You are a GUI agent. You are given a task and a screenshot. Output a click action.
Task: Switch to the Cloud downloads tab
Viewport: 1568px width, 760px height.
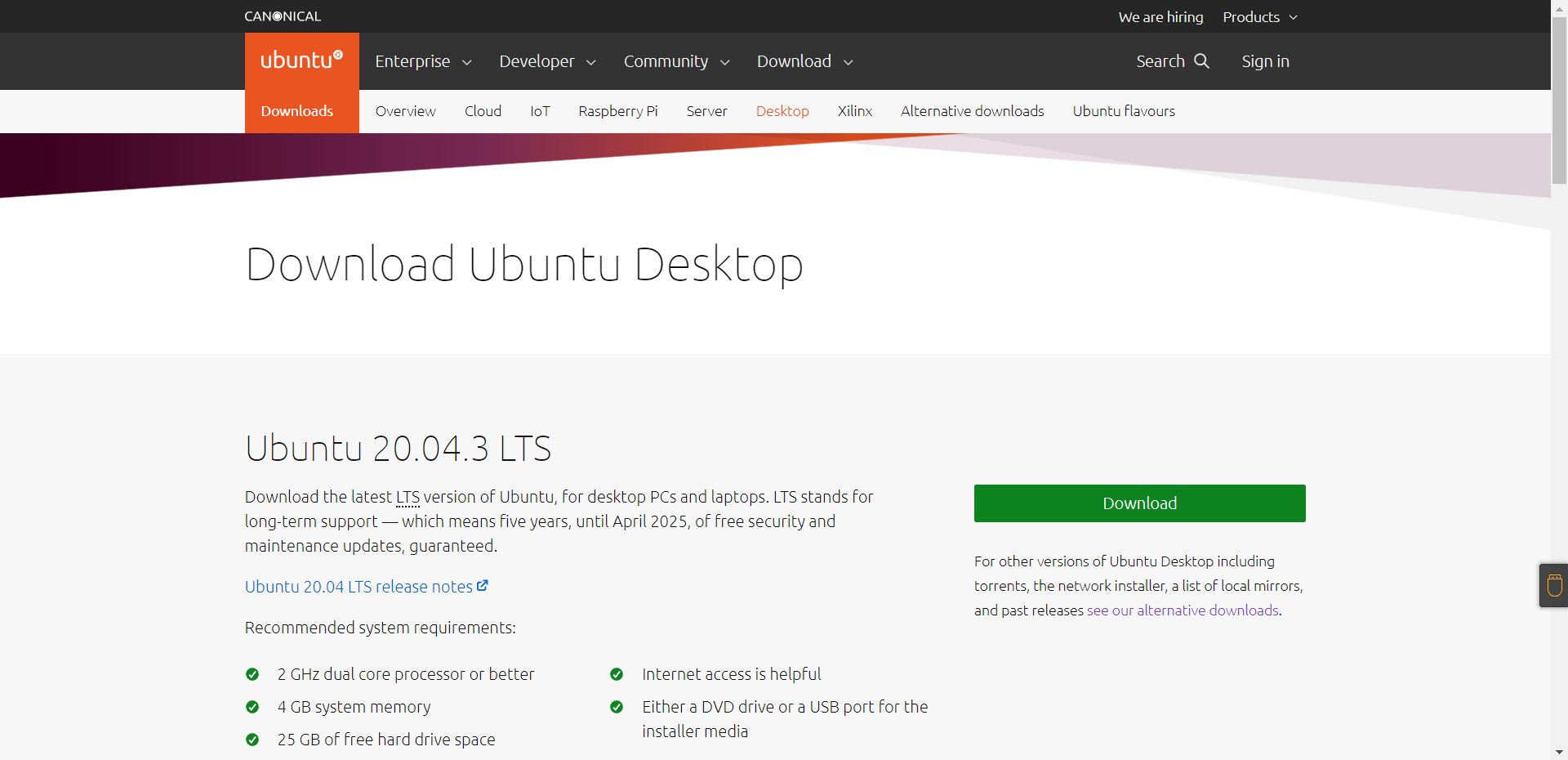pos(483,111)
